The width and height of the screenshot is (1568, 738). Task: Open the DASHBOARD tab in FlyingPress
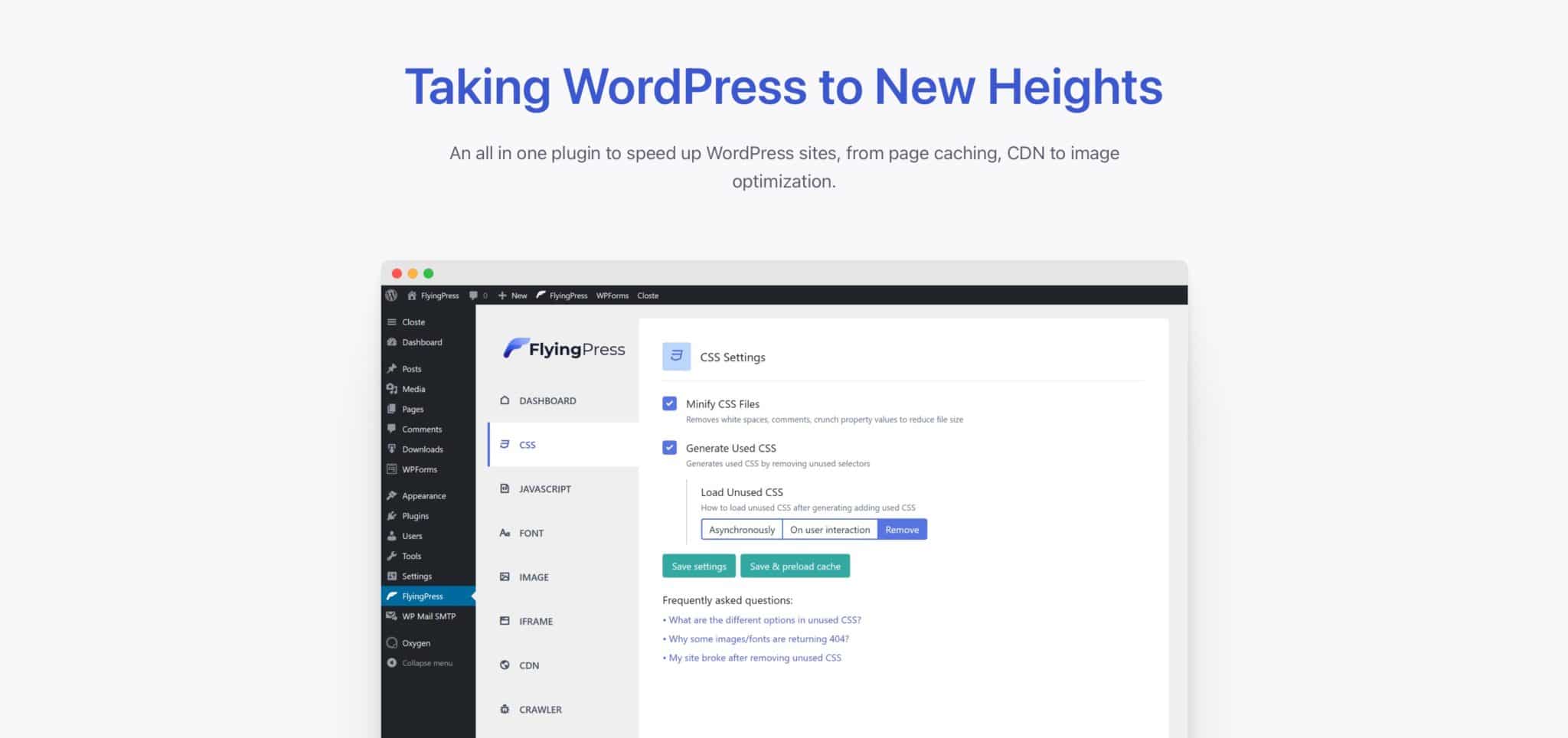(563, 400)
